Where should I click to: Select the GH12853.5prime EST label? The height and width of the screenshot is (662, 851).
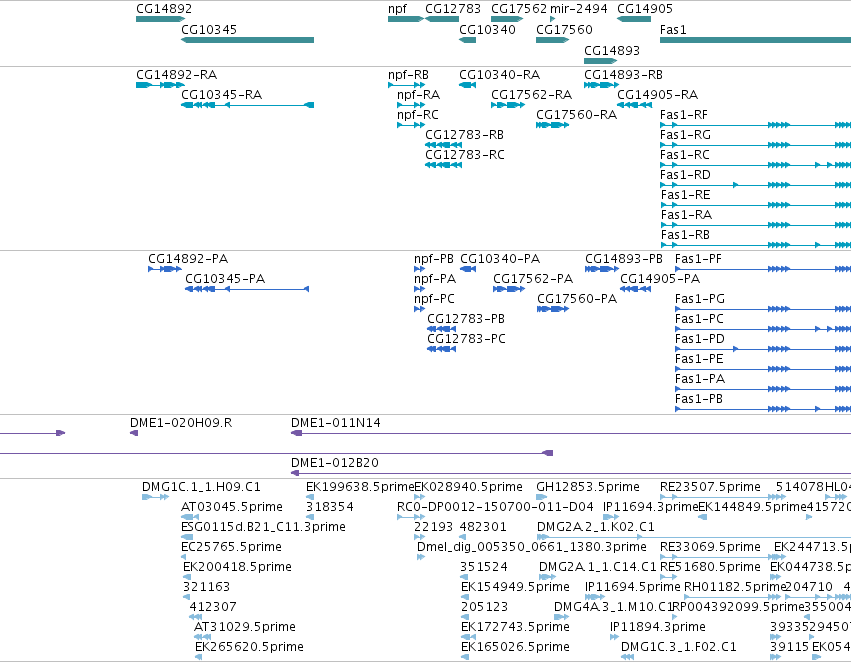click(588, 487)
